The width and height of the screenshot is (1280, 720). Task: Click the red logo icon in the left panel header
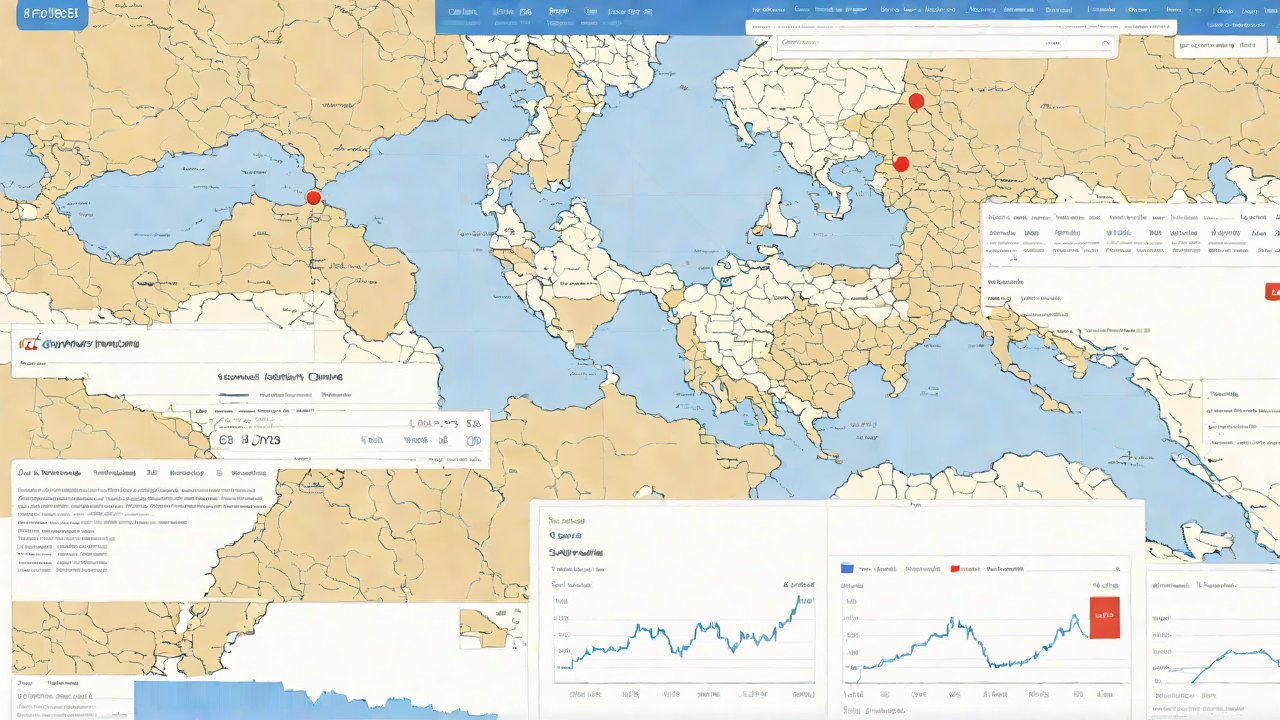pyautogui.click(x=29, y=343)
